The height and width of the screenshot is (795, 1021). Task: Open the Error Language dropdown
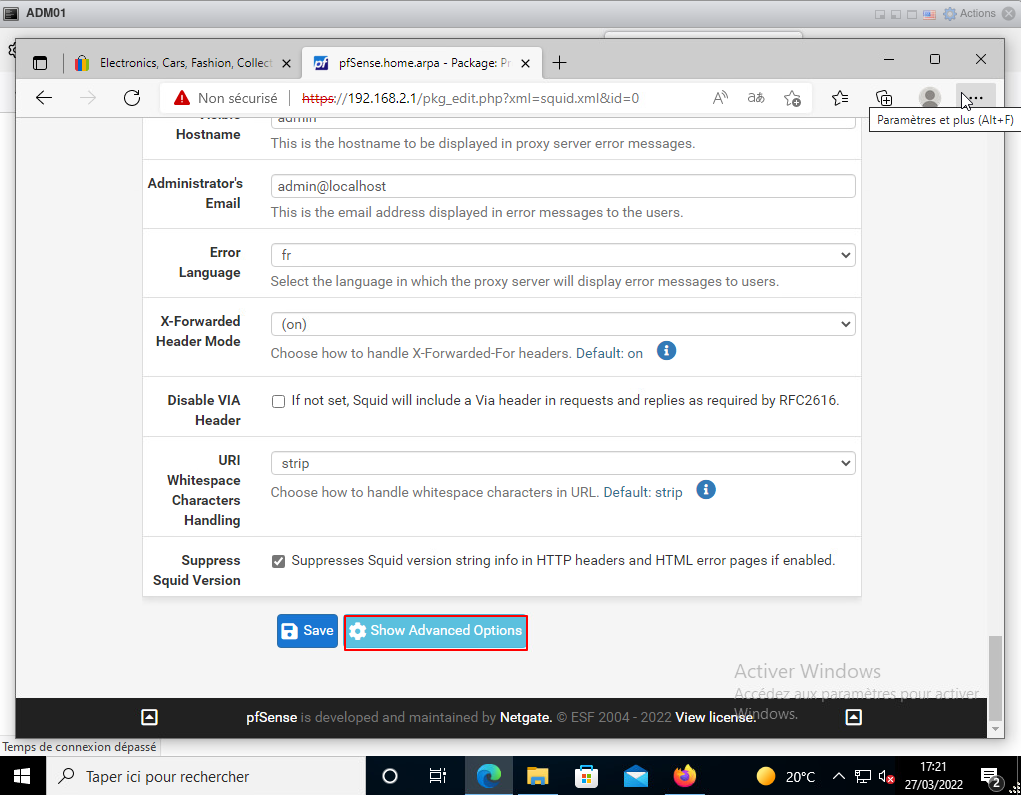pos(562,255)
